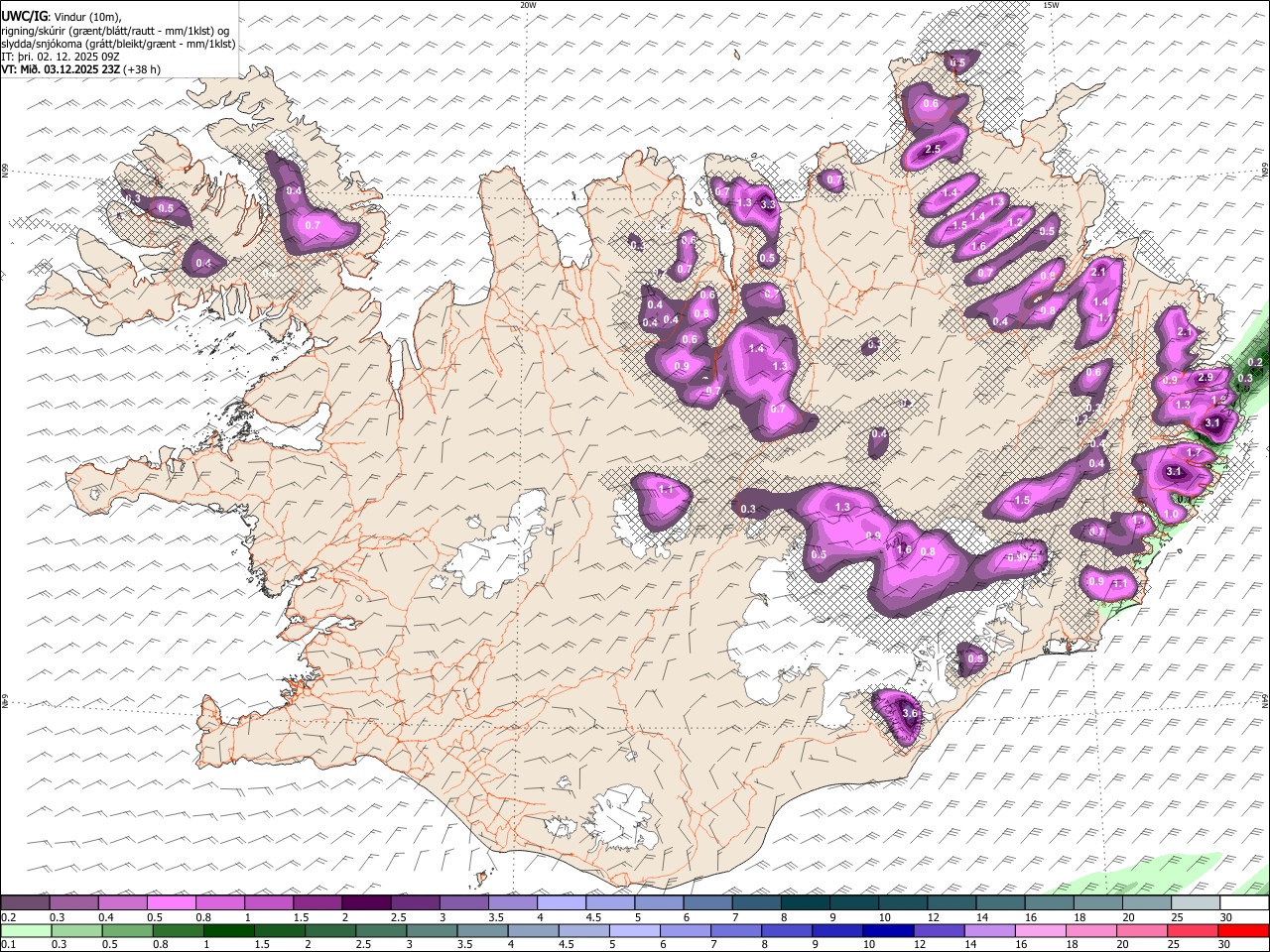Pick the upper legend swatch between 1 and 1.5
The height and width of the screenshot is (952, 1270).
(268, 903)
